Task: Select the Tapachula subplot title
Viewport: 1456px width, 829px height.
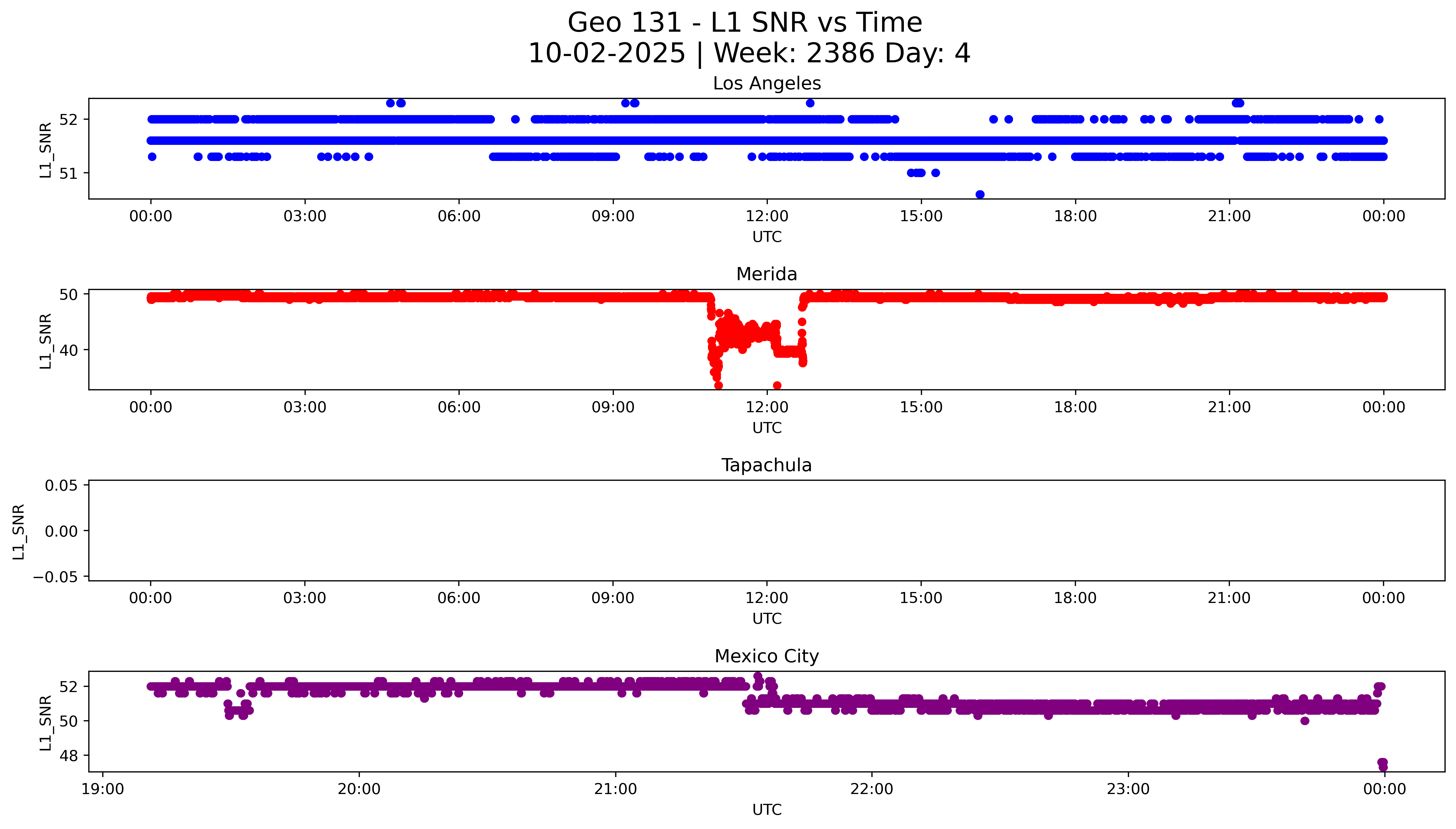Action: (766, 465)
